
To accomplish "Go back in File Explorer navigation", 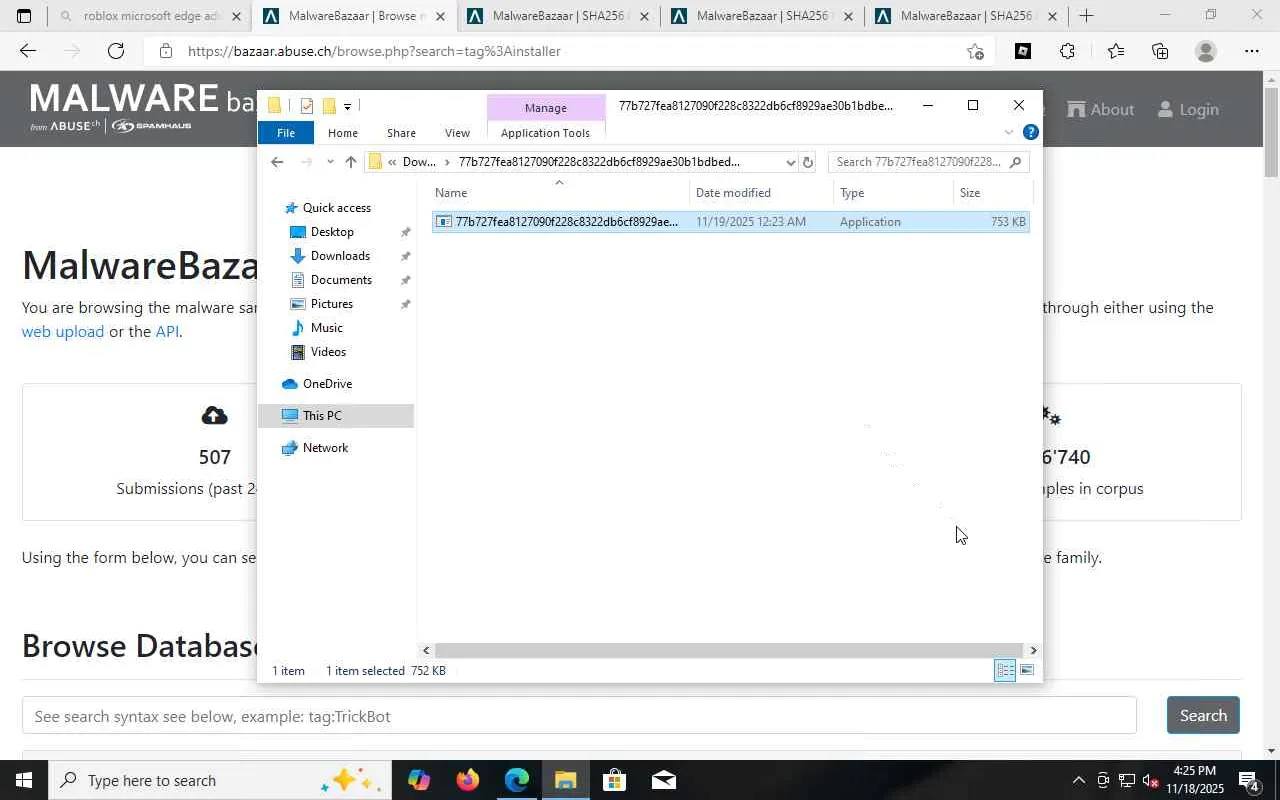I will [x=277, y=162].
